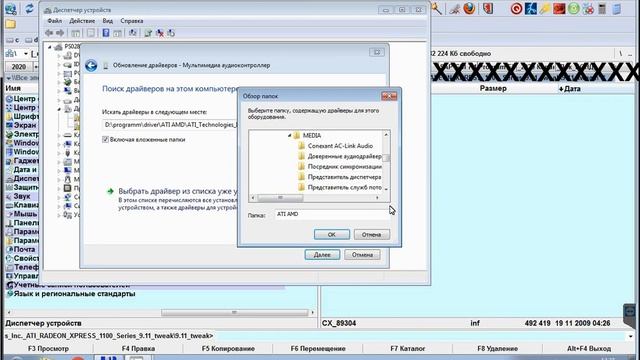Click the blue square figure toolbar icon
The width and height of the screenshot is (640, 360).
(531, 9)
